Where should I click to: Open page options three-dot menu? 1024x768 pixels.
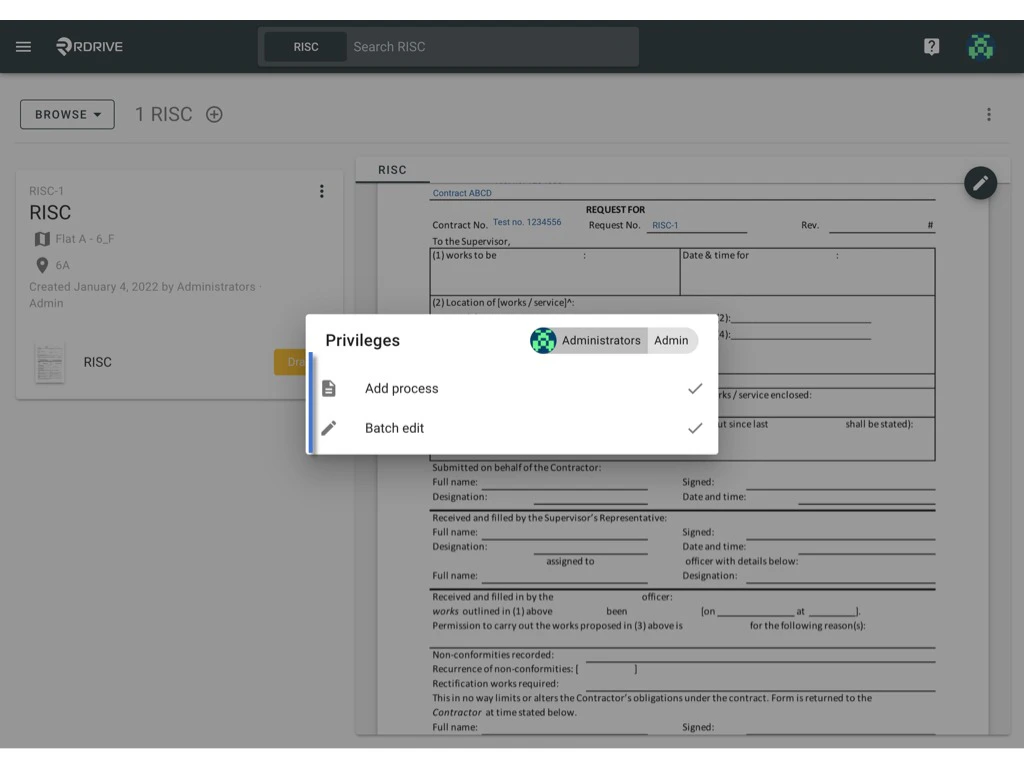pos(989,114)
